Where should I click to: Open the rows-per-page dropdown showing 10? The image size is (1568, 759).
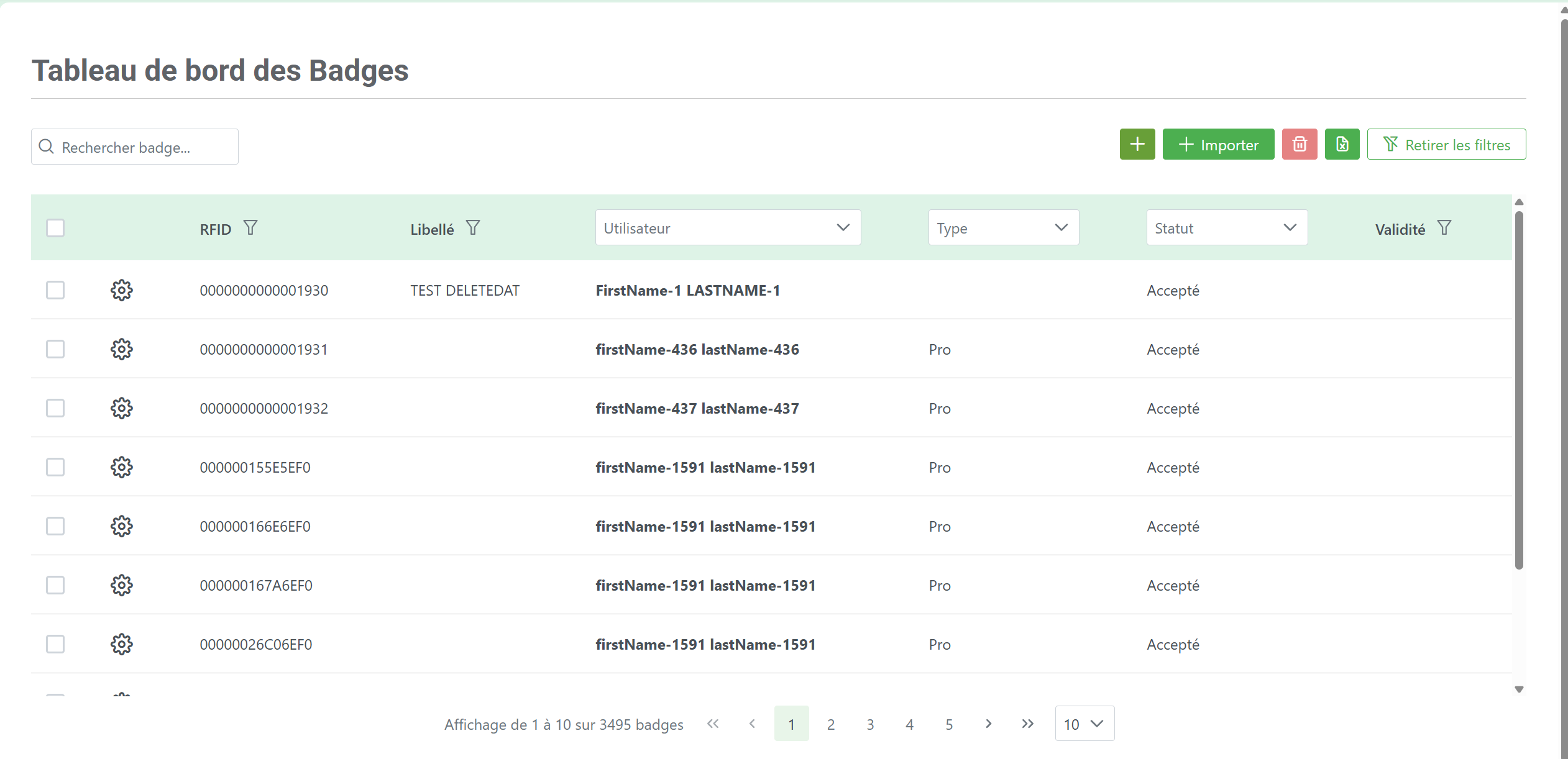click(x=1084, y=724)
